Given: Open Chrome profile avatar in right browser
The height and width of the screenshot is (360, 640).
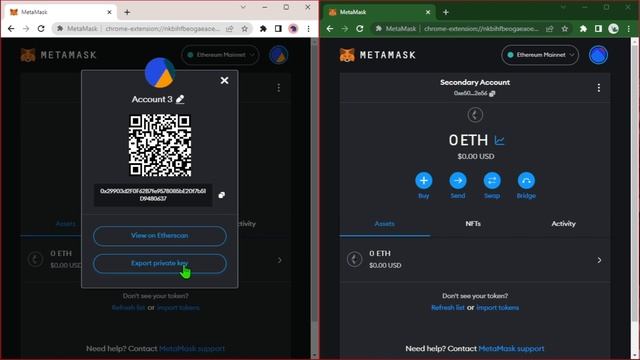Looking at the screenshot, I should (613, 29).
